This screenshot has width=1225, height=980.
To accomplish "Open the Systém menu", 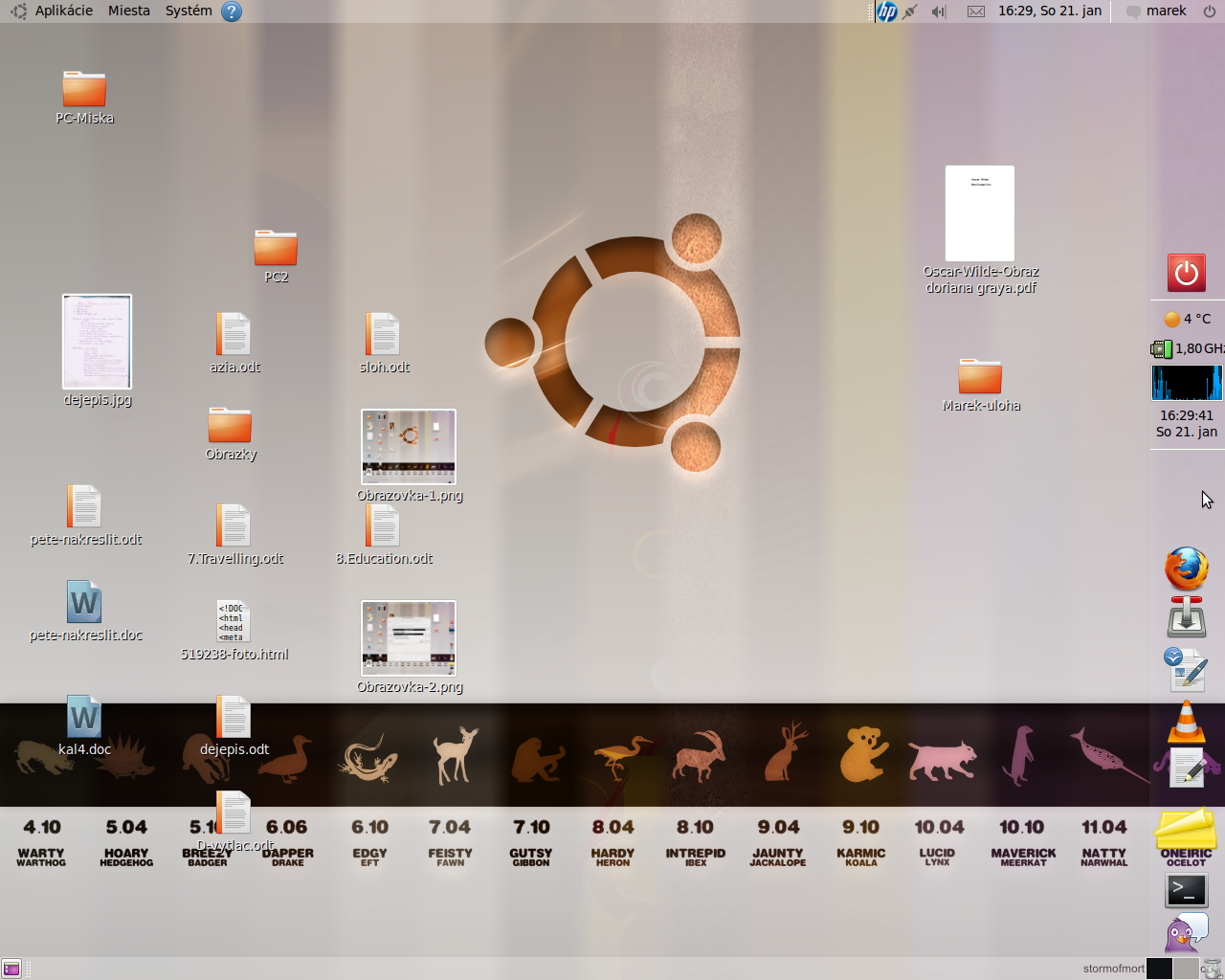I will pyautogui.click(x=189, y=11).
